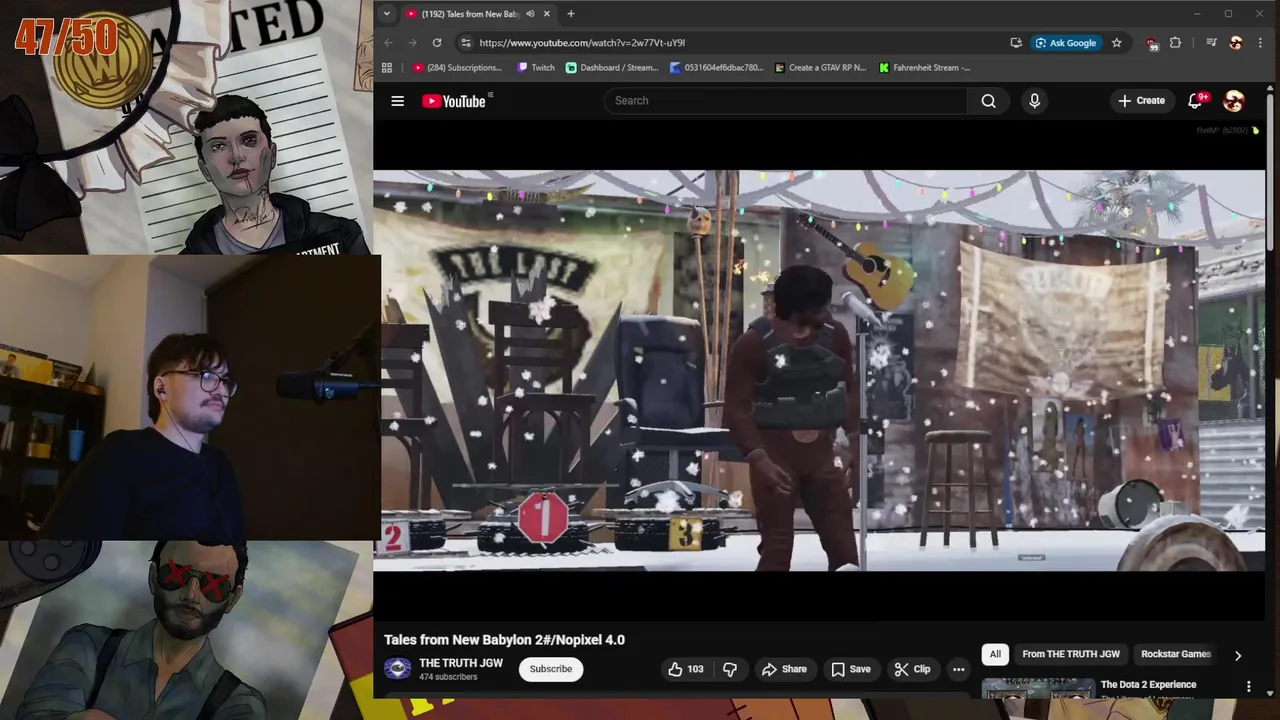Open the Extensions puzzle icon
The image size is (1280, 720).
pyautogui.click(x=1175, y=43)
